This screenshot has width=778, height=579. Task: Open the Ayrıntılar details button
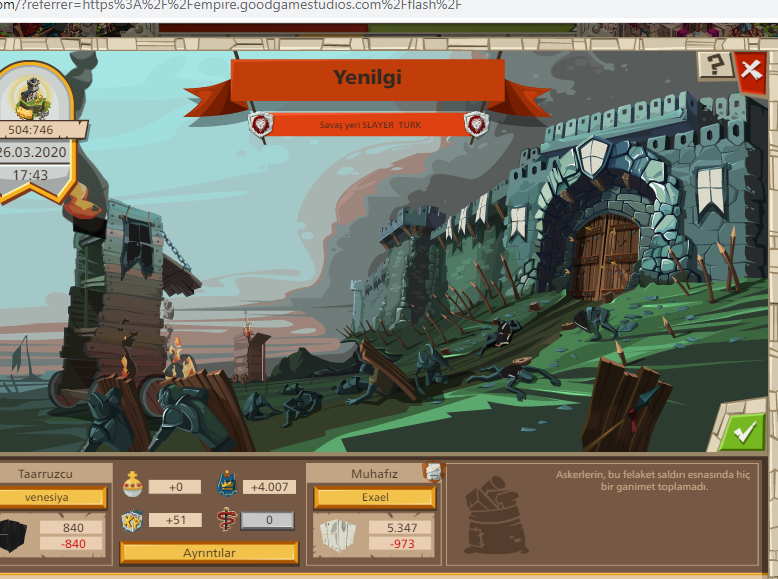coord(209,553)
